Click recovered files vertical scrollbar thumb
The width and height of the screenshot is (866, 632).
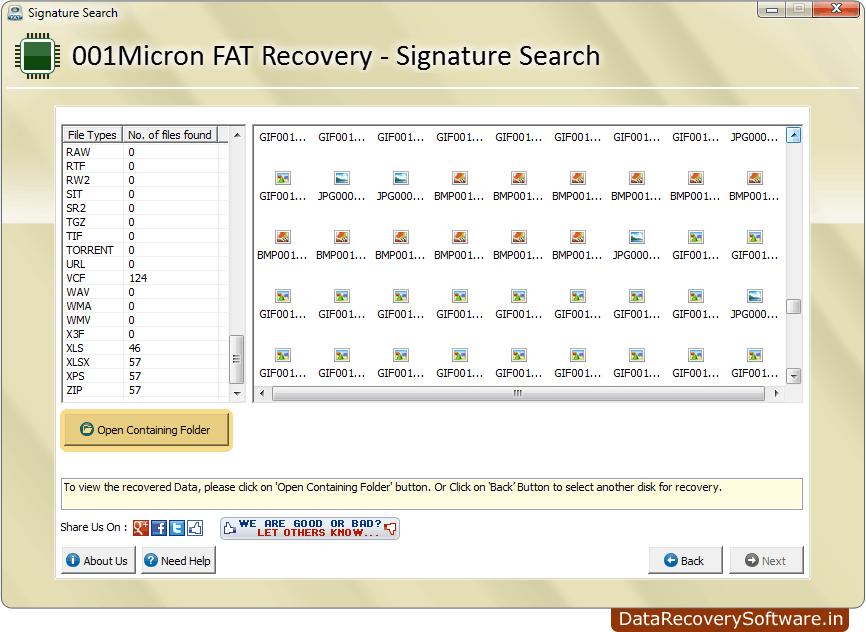pyautogui.click(x=794, y=306)
